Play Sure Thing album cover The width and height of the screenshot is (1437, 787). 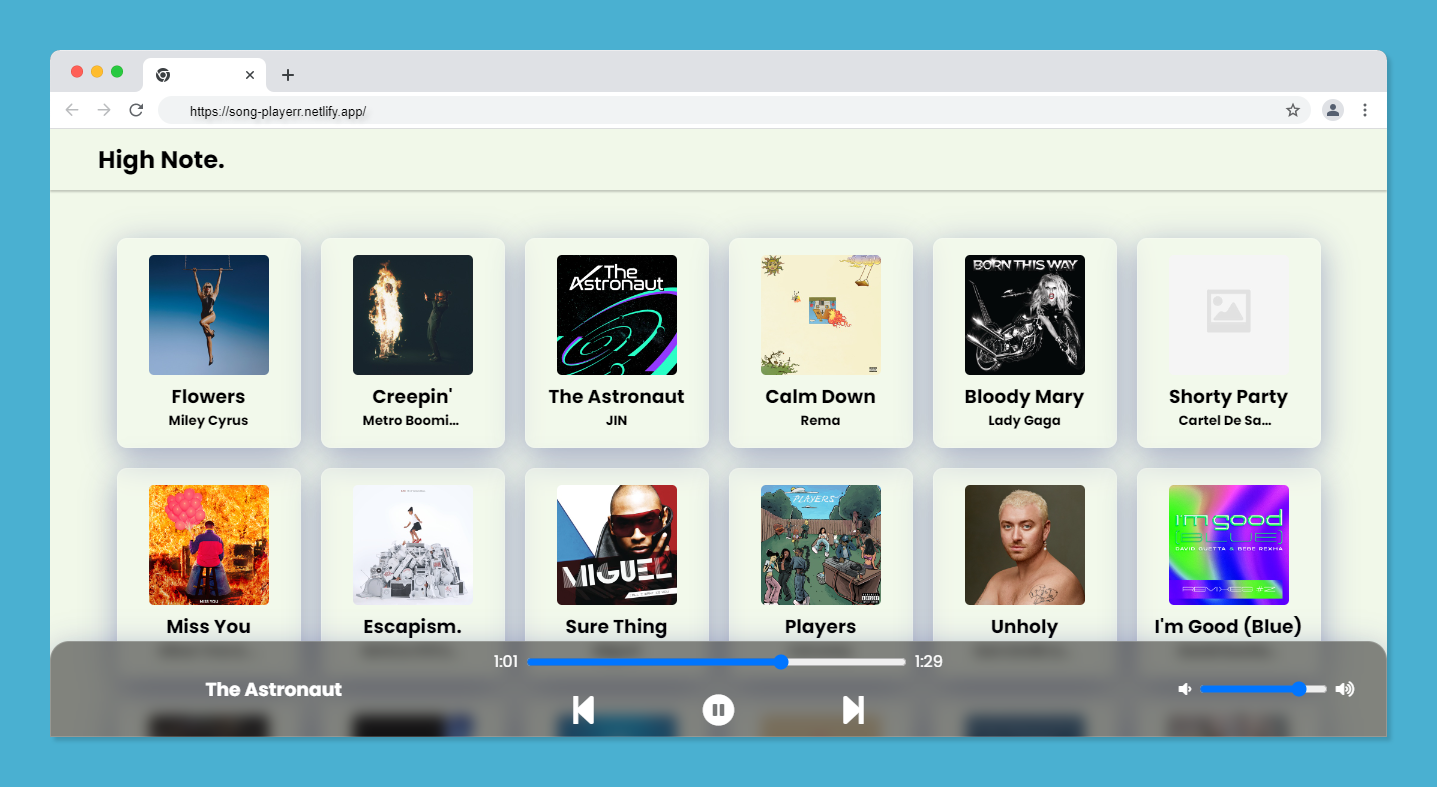pyautogui.click(x=617, y=545)
